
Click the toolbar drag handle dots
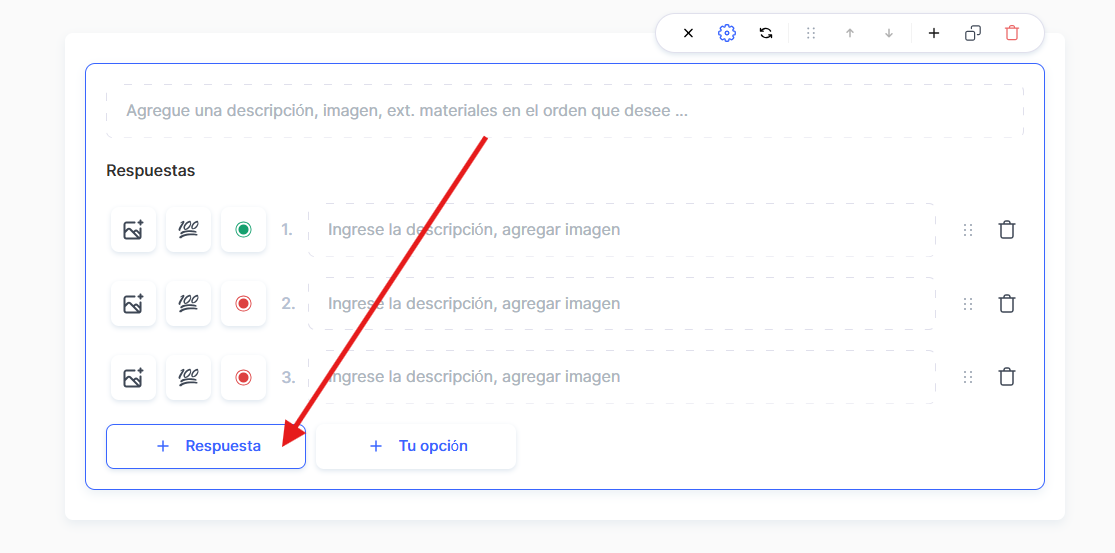click(811, 33)
